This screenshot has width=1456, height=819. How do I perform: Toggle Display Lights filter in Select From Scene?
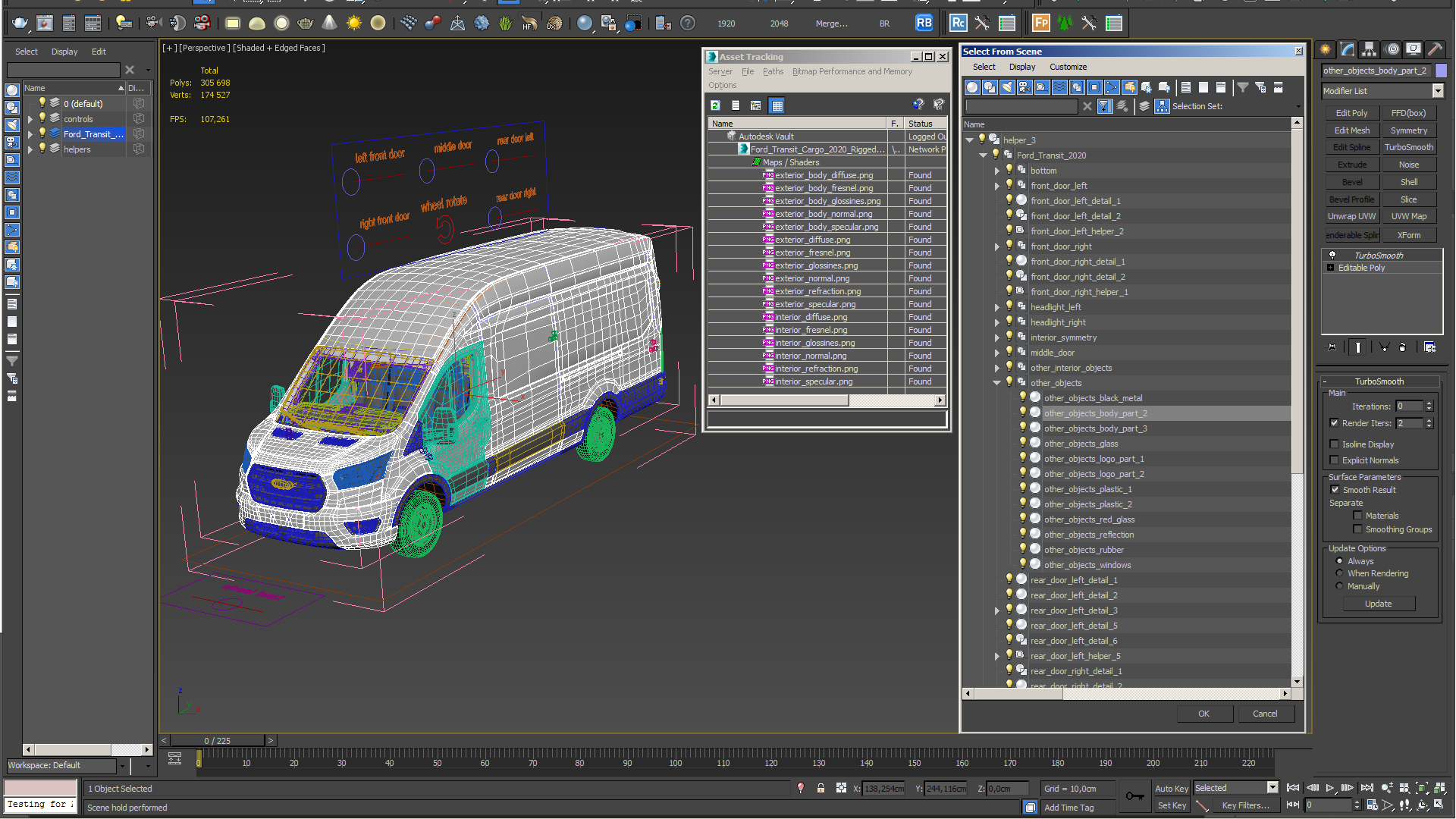click(x=1007, y=87)
